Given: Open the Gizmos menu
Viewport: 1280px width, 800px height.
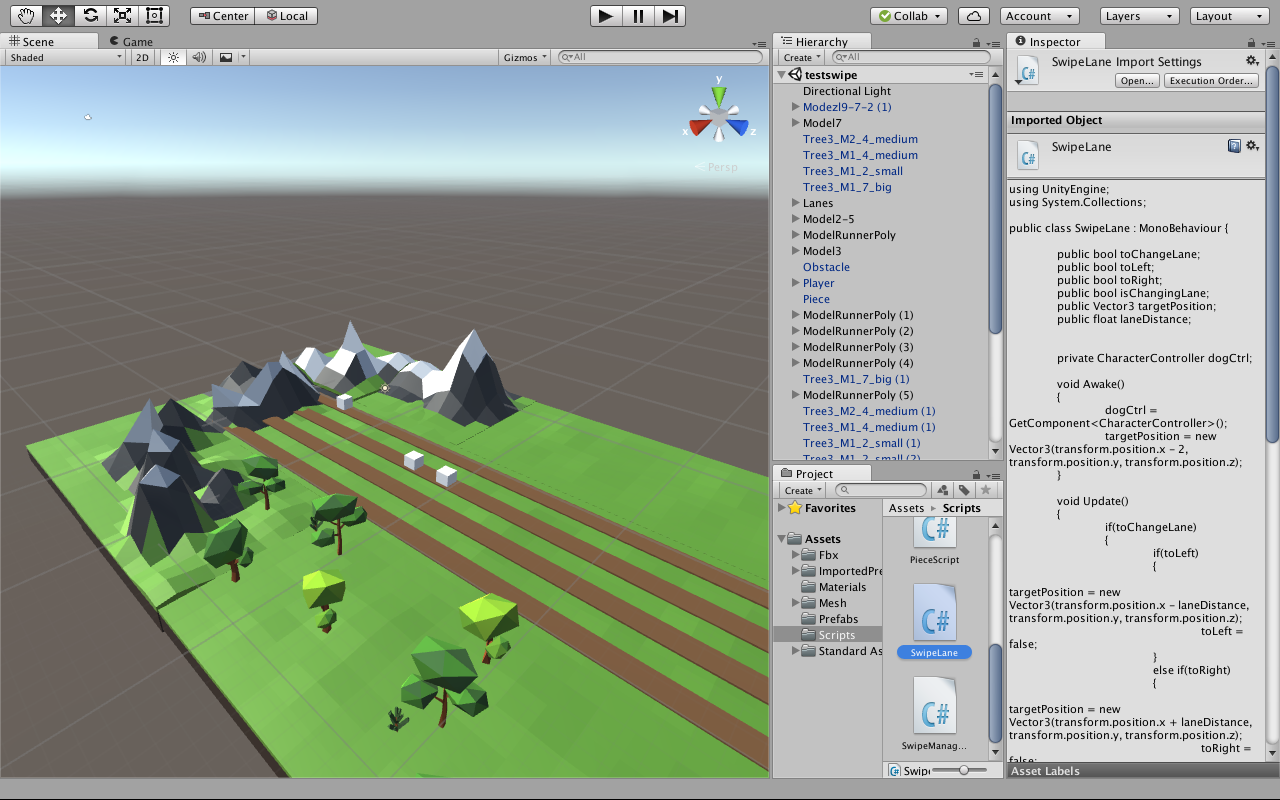Looking at the screenshot, I should (526, 58).
